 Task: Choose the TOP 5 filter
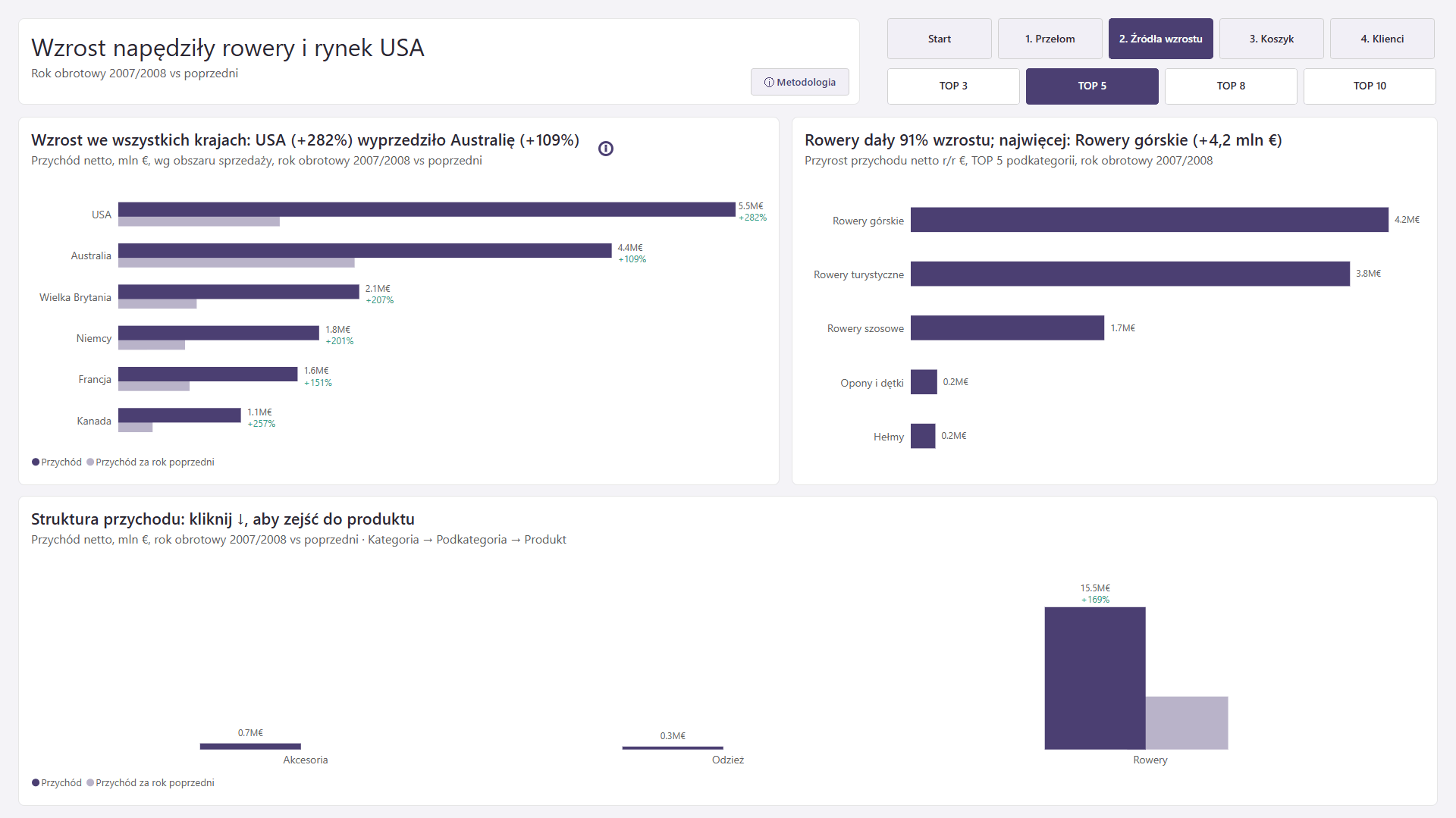[x=1092, y=86]
